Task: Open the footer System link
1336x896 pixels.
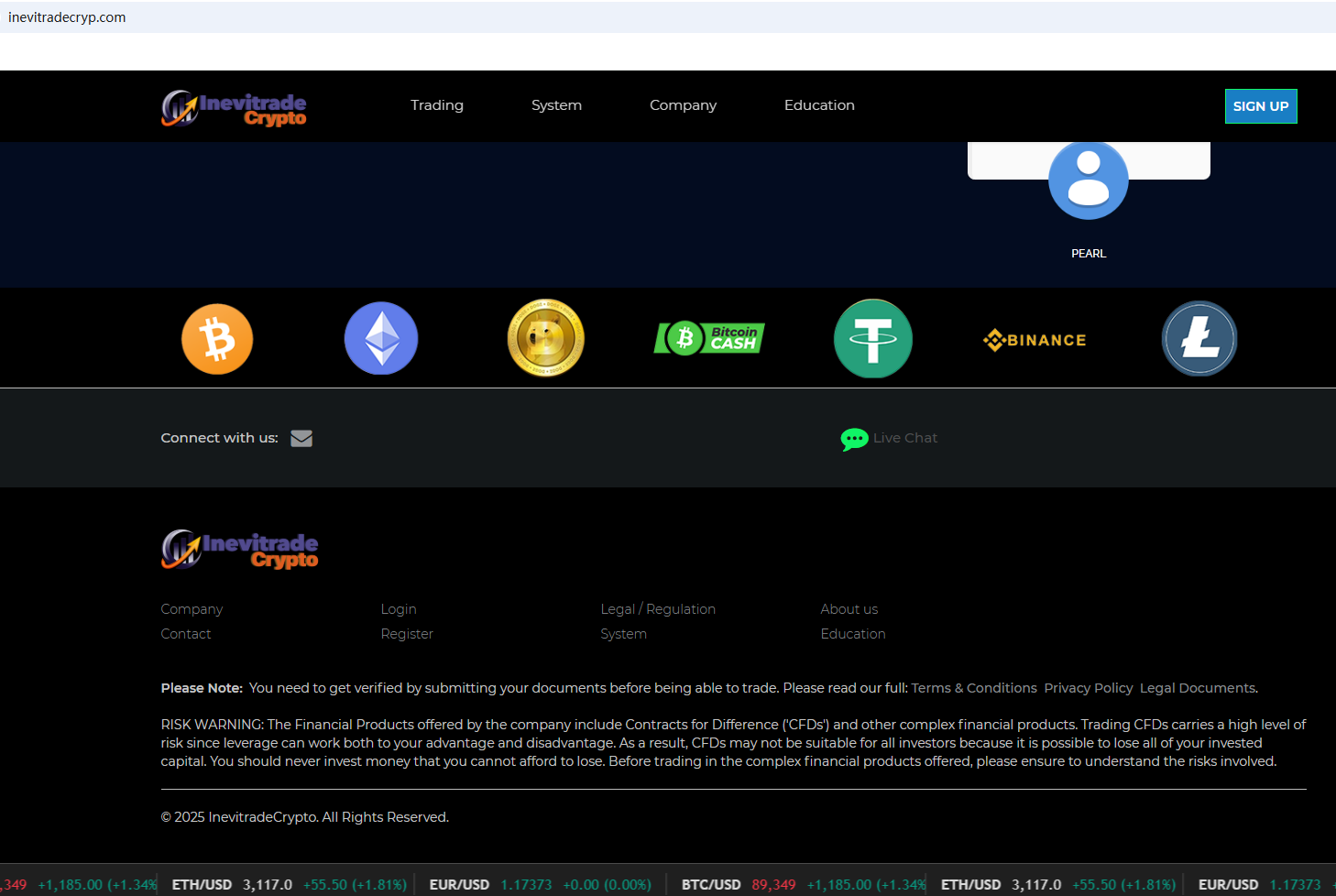Action: click(624, 634)
